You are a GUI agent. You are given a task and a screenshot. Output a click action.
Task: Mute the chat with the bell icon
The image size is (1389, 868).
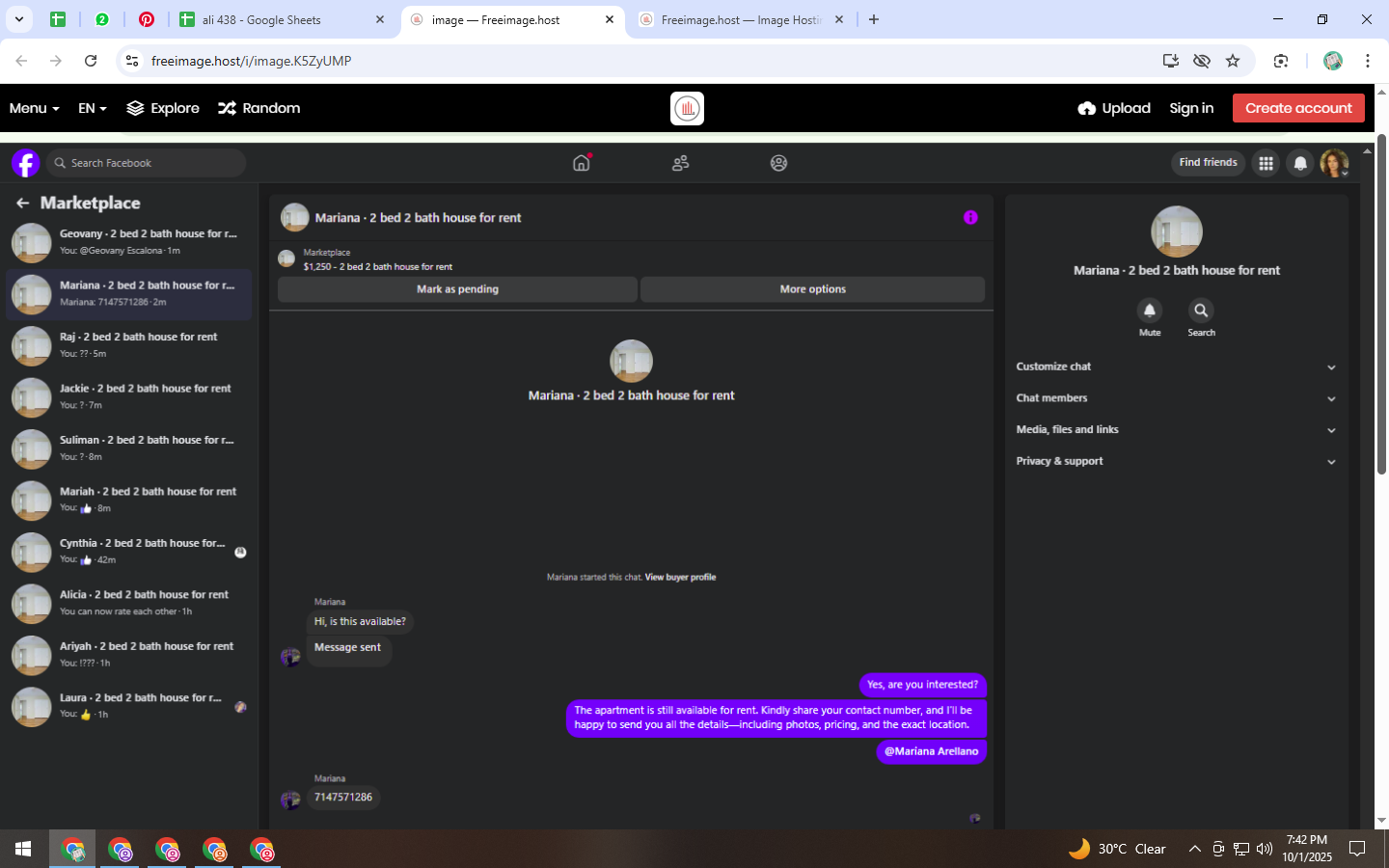[x=1150, y=311]
